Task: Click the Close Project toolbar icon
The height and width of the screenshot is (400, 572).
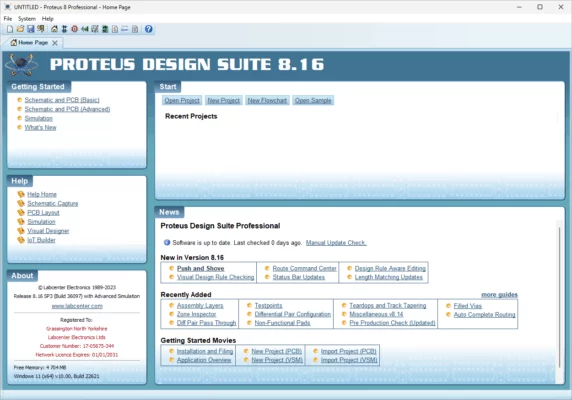Action: coord(40,29)
